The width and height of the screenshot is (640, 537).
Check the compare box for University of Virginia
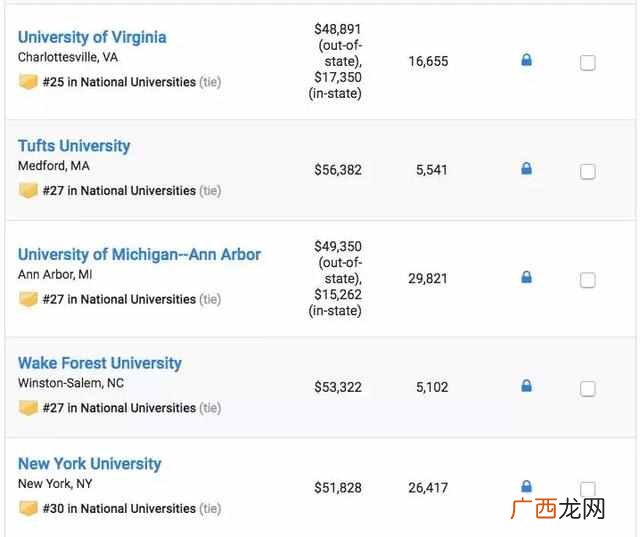pyautogui.click(x=588, y=63)
